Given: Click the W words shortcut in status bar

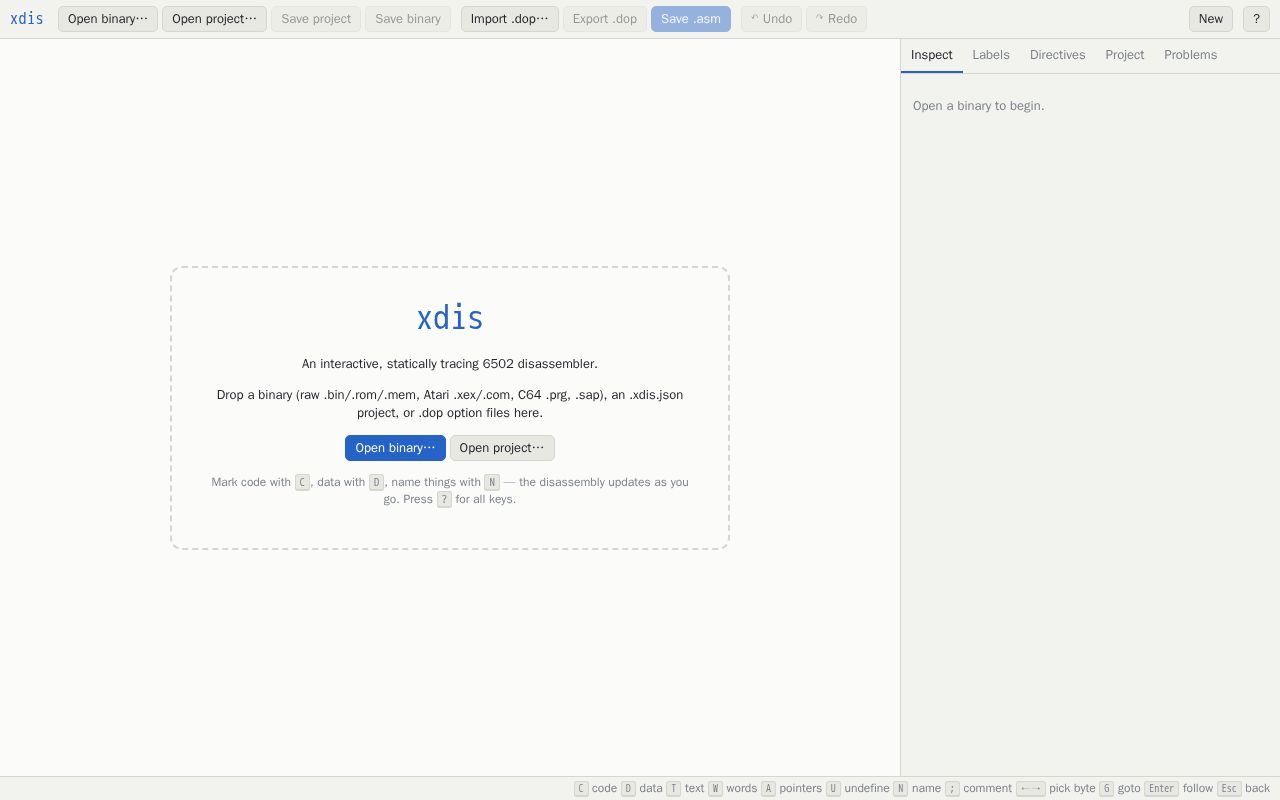Looking at the screenshot, I should tap(733, 788).
